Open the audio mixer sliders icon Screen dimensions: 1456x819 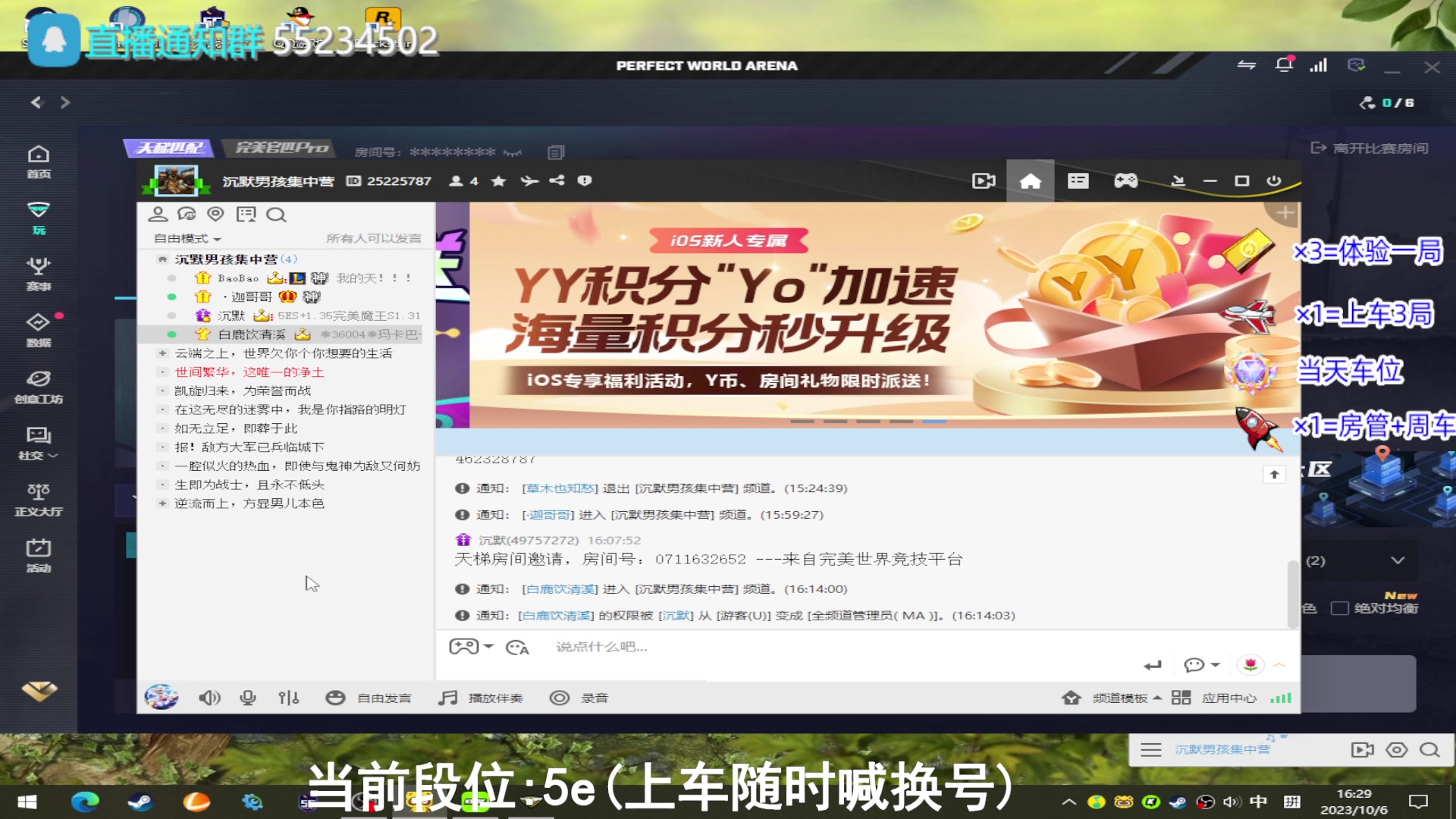pos(288,698)
